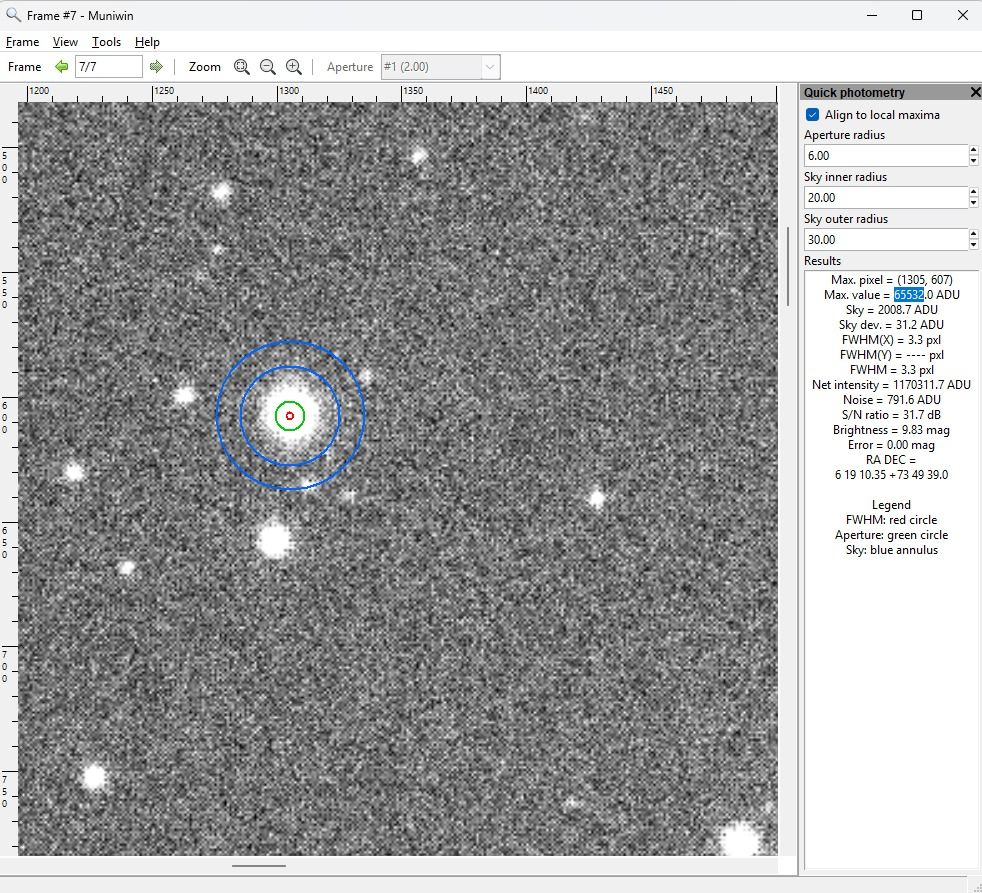This screenshot has width=982, height=893.
Task: Step back to the previous frame
Action: pos(60,66)
